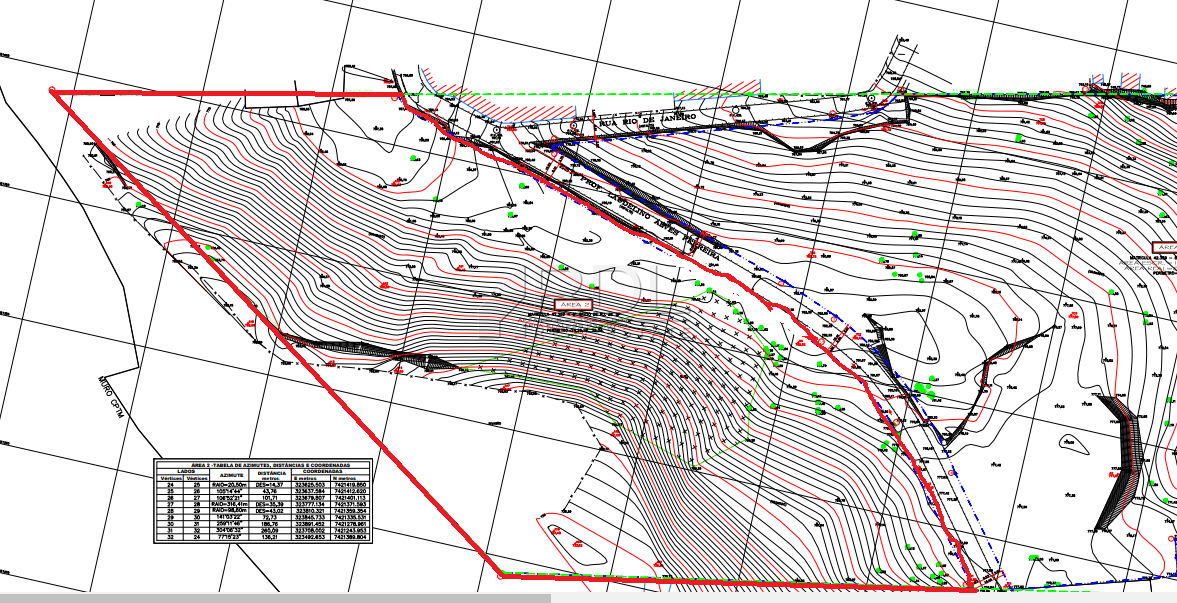Screen dimensions: 1177x603
Task: Click the horizontal scrollbar thumb at the bottom
Action: (275, 598)
